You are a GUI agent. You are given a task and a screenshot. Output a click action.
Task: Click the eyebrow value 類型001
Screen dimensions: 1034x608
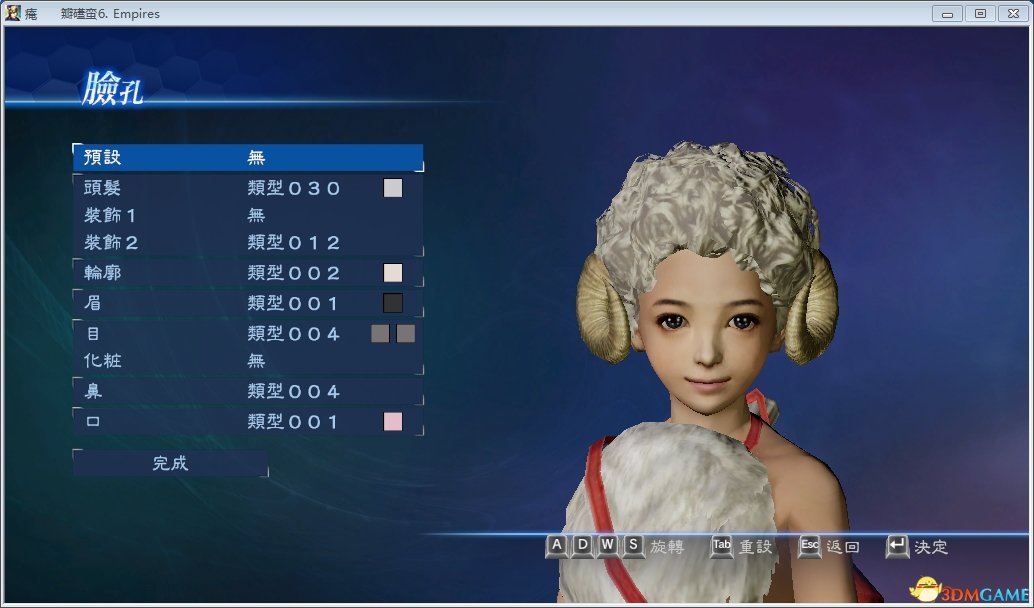click(x=294, y=303)
